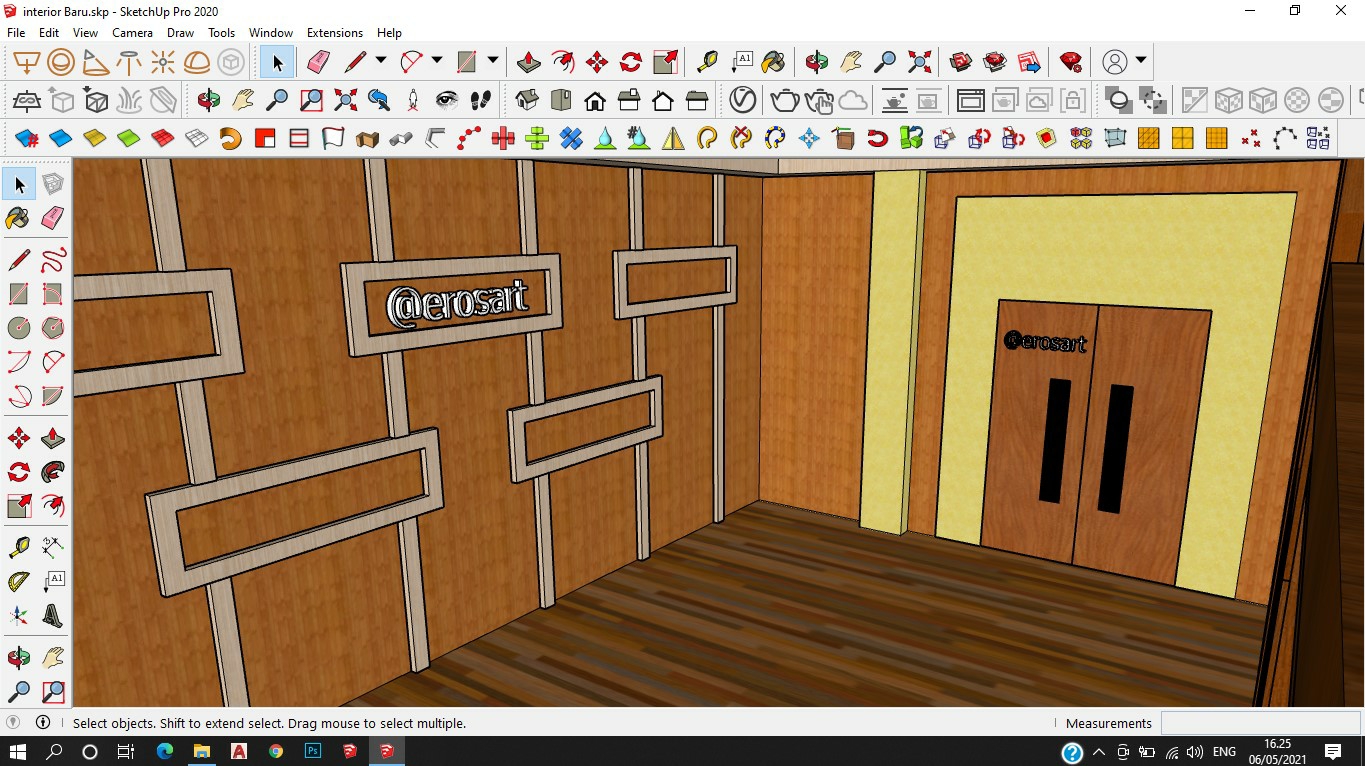Select Orbit tool in second toolbar row
The height and width of the screenshot is (766, 1365).
point(209,100)
